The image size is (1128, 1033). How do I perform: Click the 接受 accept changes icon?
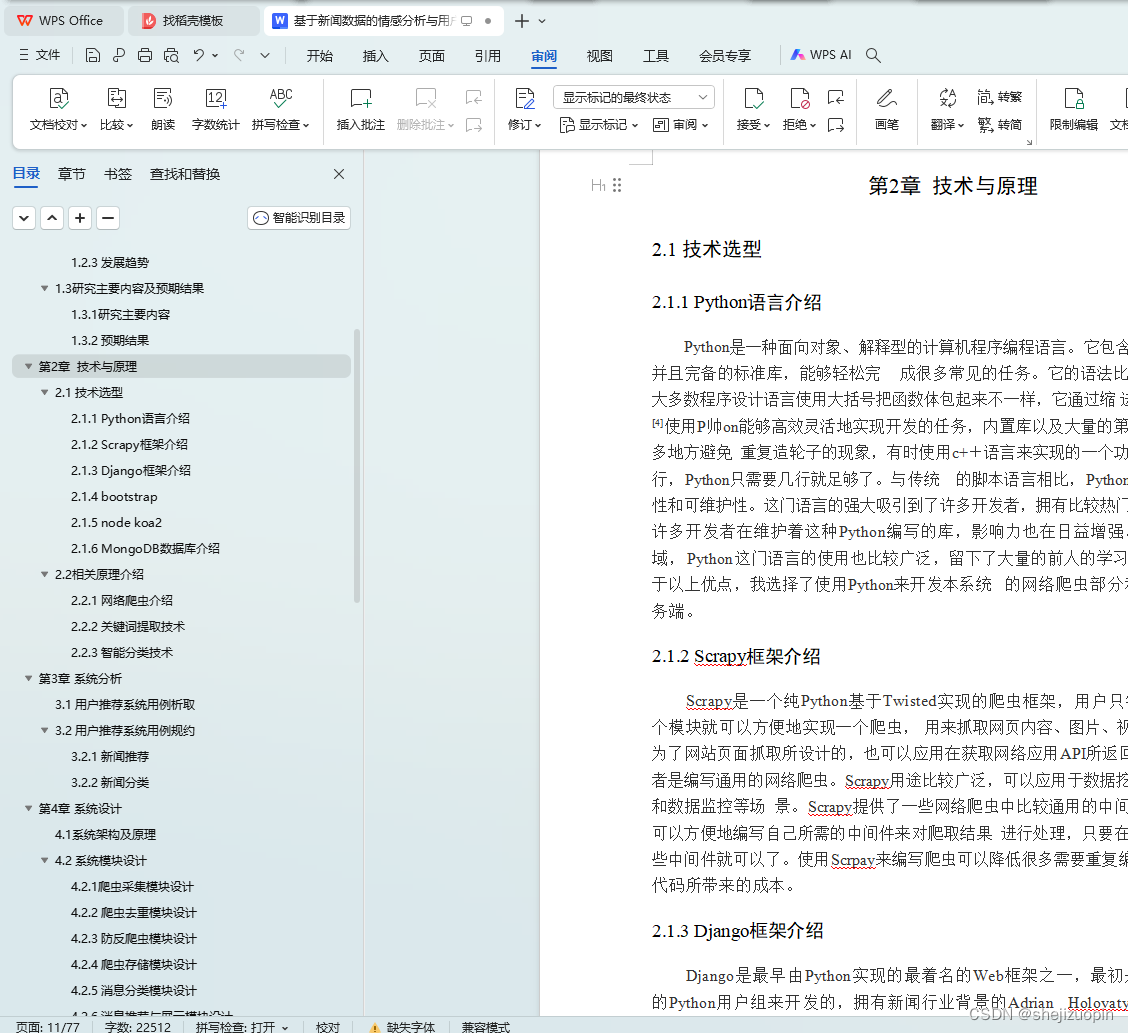753,109
